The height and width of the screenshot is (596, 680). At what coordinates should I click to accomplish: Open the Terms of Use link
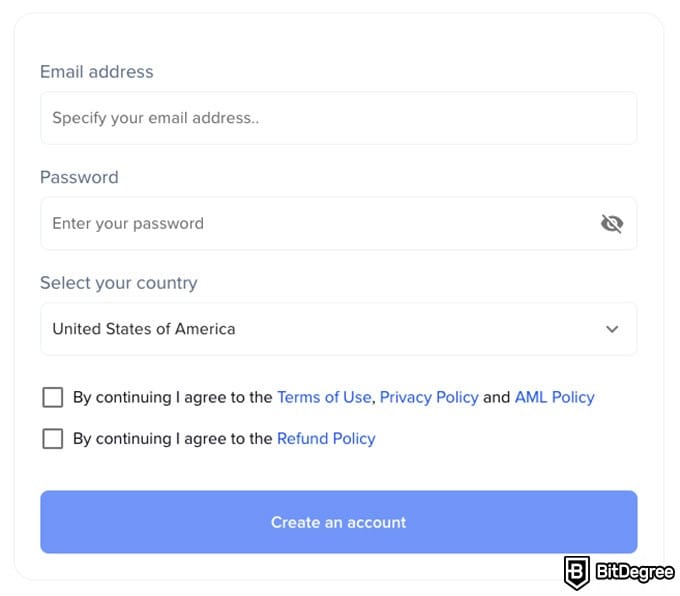tap(324, 397)
